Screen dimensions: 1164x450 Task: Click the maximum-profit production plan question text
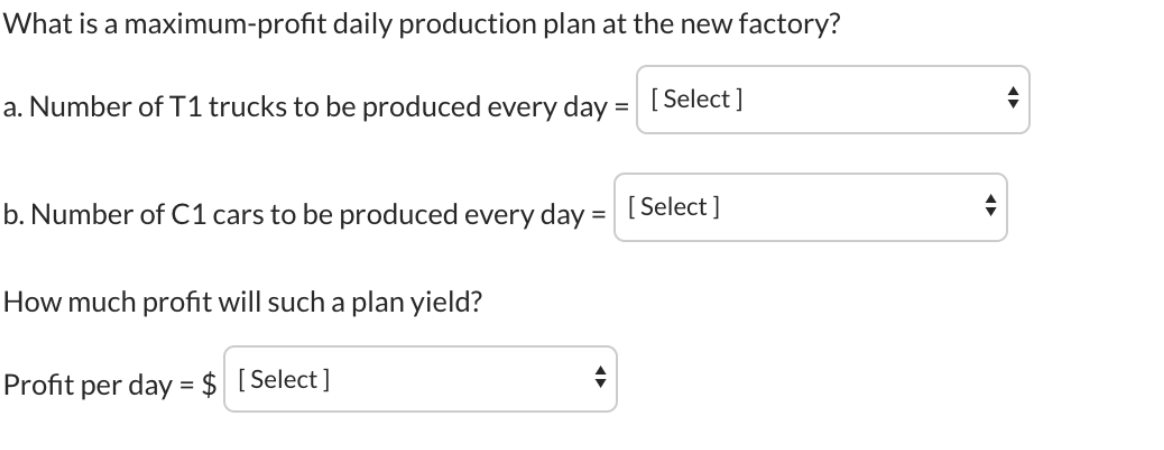pos(420,24)
